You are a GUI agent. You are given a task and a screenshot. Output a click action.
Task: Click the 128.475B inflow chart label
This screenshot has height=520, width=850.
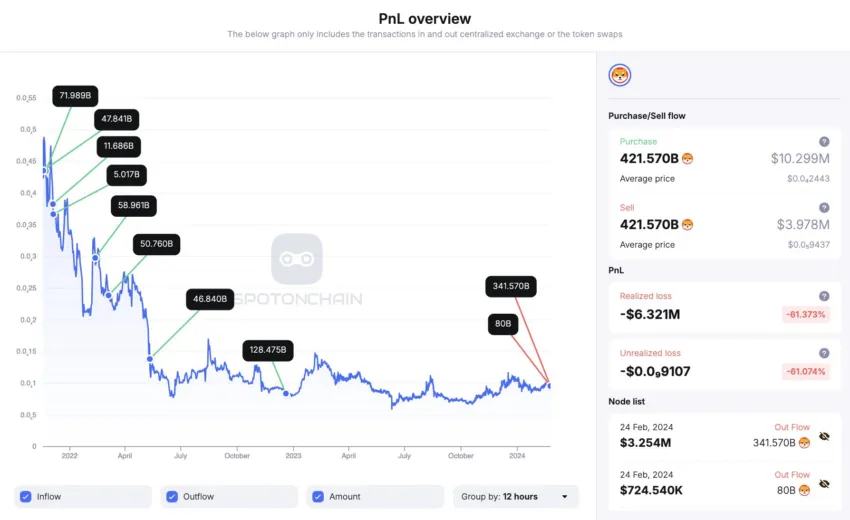click(x=268, y=350)
